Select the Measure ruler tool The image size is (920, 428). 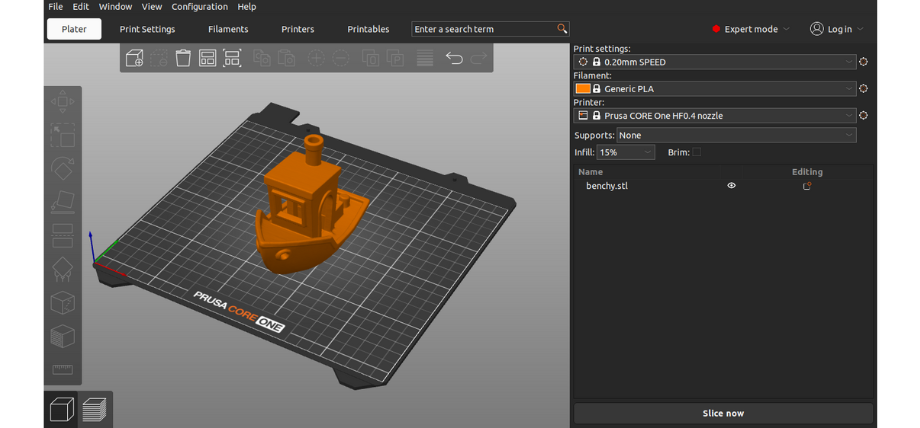coord(63,369)
